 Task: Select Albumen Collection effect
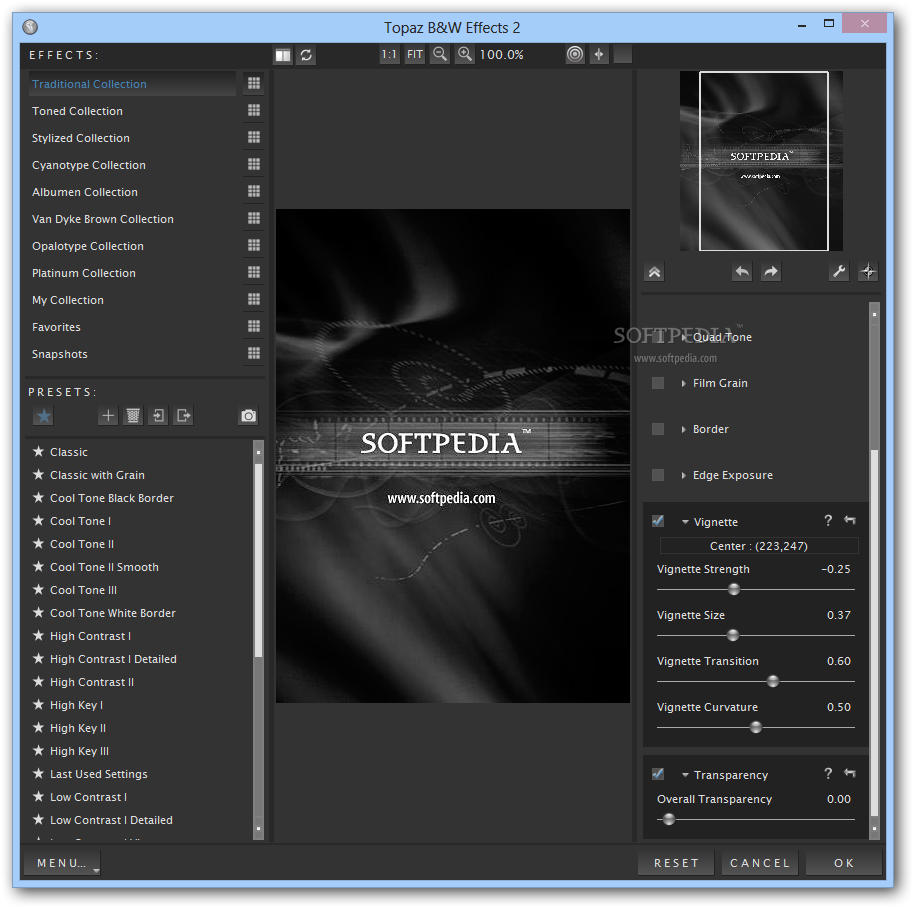click(x=85, y=192)
